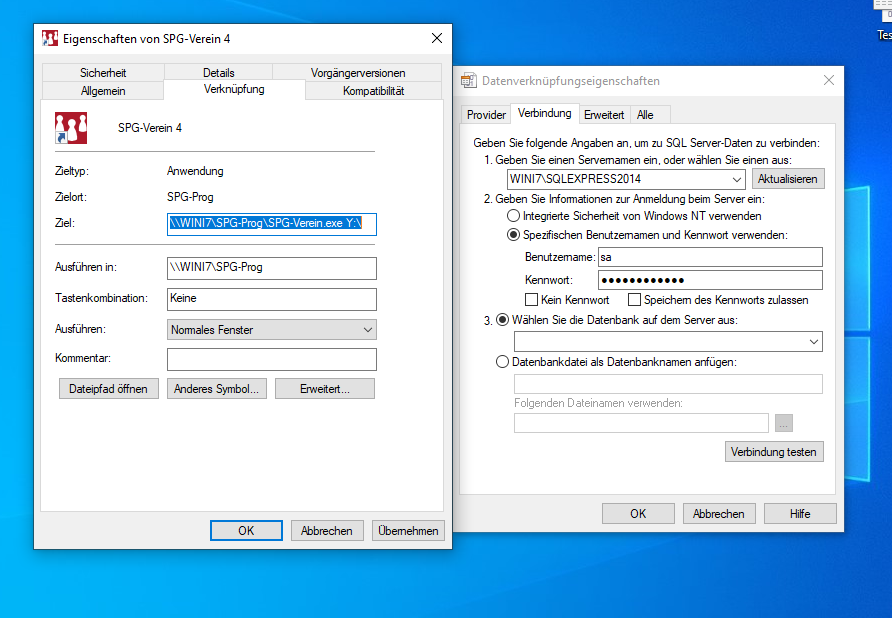892x618 pixels.
Task: Click the Eigenschaften dialog title bar icon
Action: [x=50, y=38]
